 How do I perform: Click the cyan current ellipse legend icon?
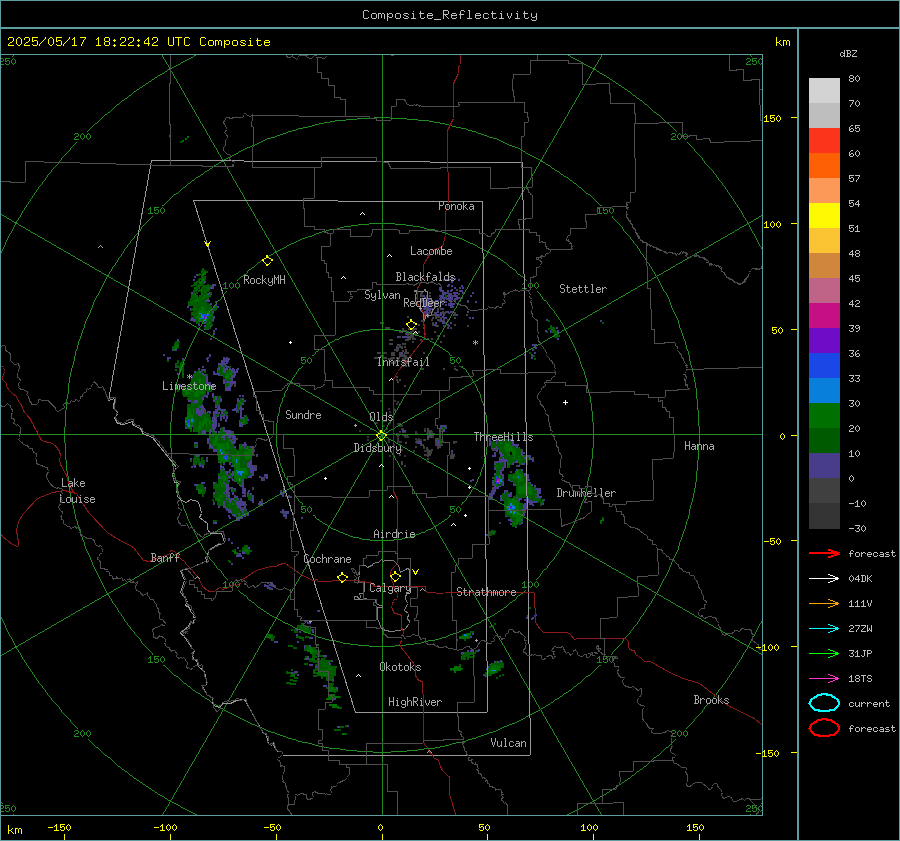tap(824, 703)
